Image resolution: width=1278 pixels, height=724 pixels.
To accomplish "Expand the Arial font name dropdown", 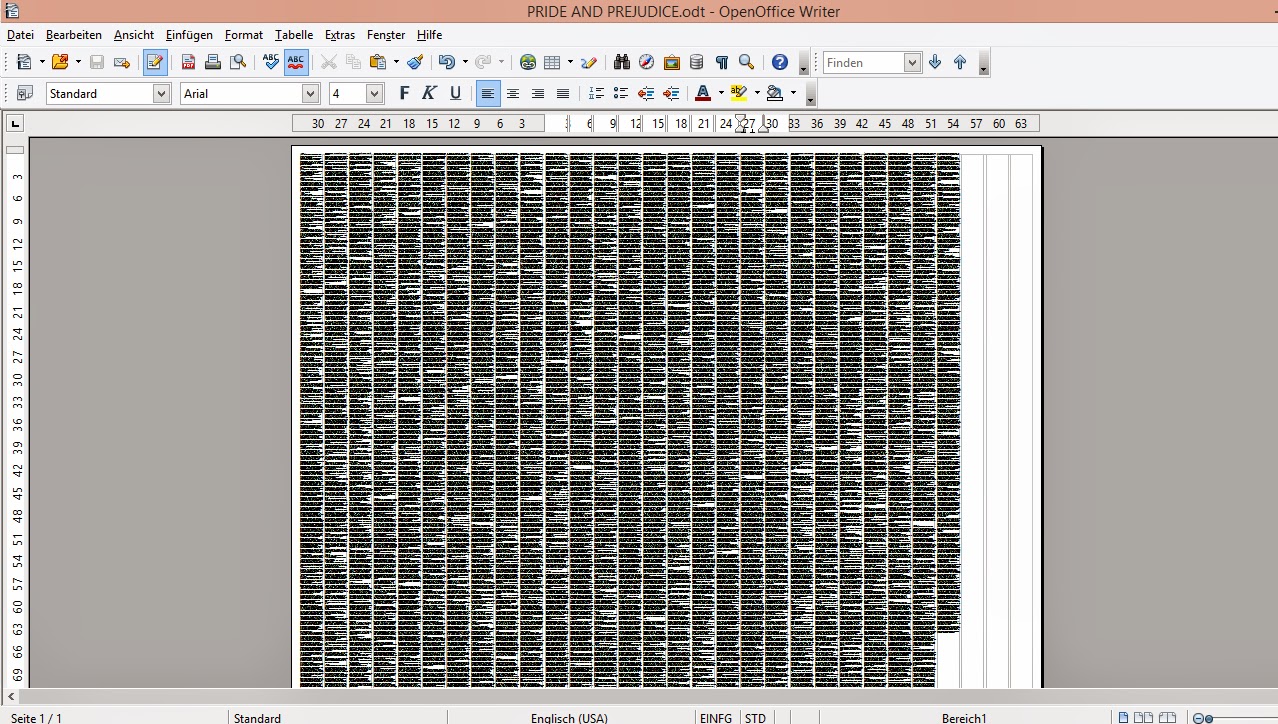I will coord(310,93).
